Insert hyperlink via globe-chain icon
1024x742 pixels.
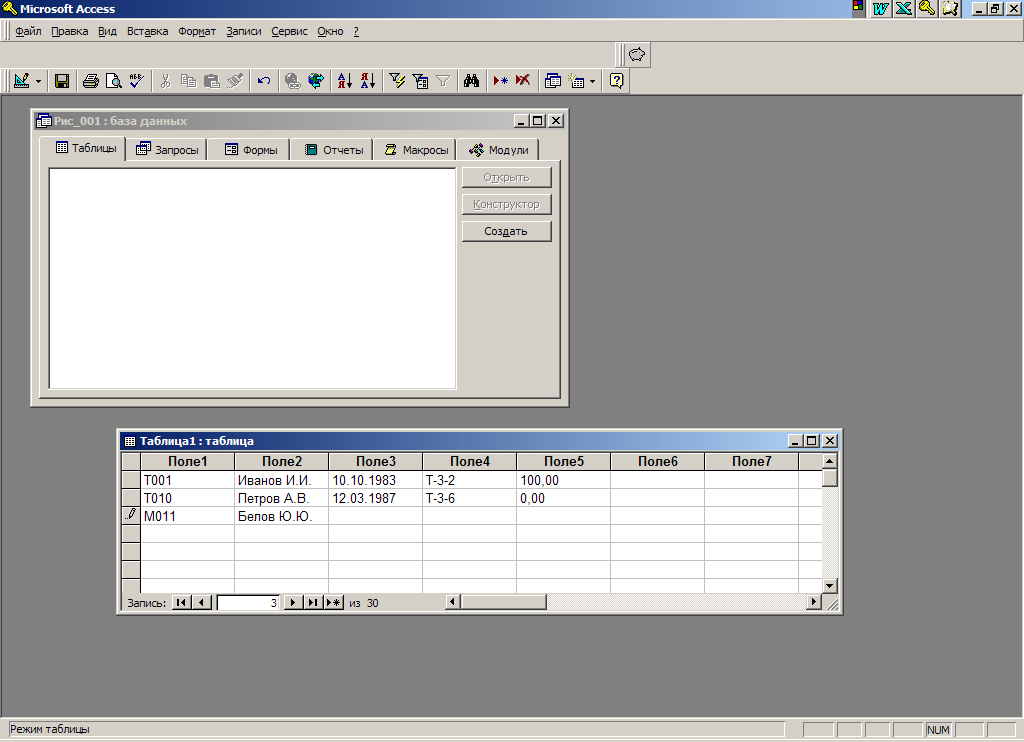[x=293, y=81]
